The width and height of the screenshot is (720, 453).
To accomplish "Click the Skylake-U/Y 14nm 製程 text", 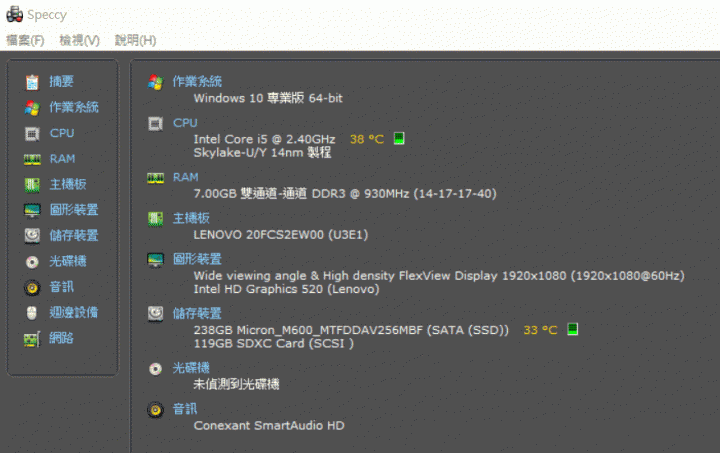I will 262,152.
